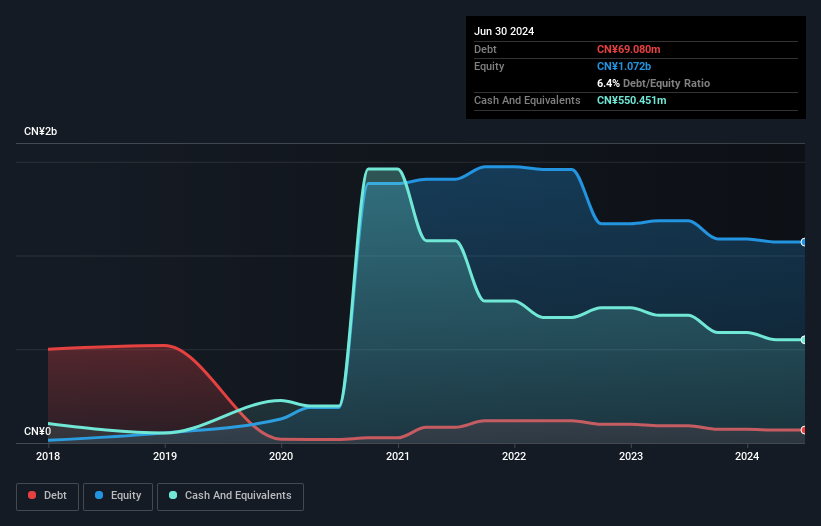The width and height of the screenshot is (821, 526).
Task: Select the red Debt endpoint marker
Action: pyautogui.click(x=804, y=430)
